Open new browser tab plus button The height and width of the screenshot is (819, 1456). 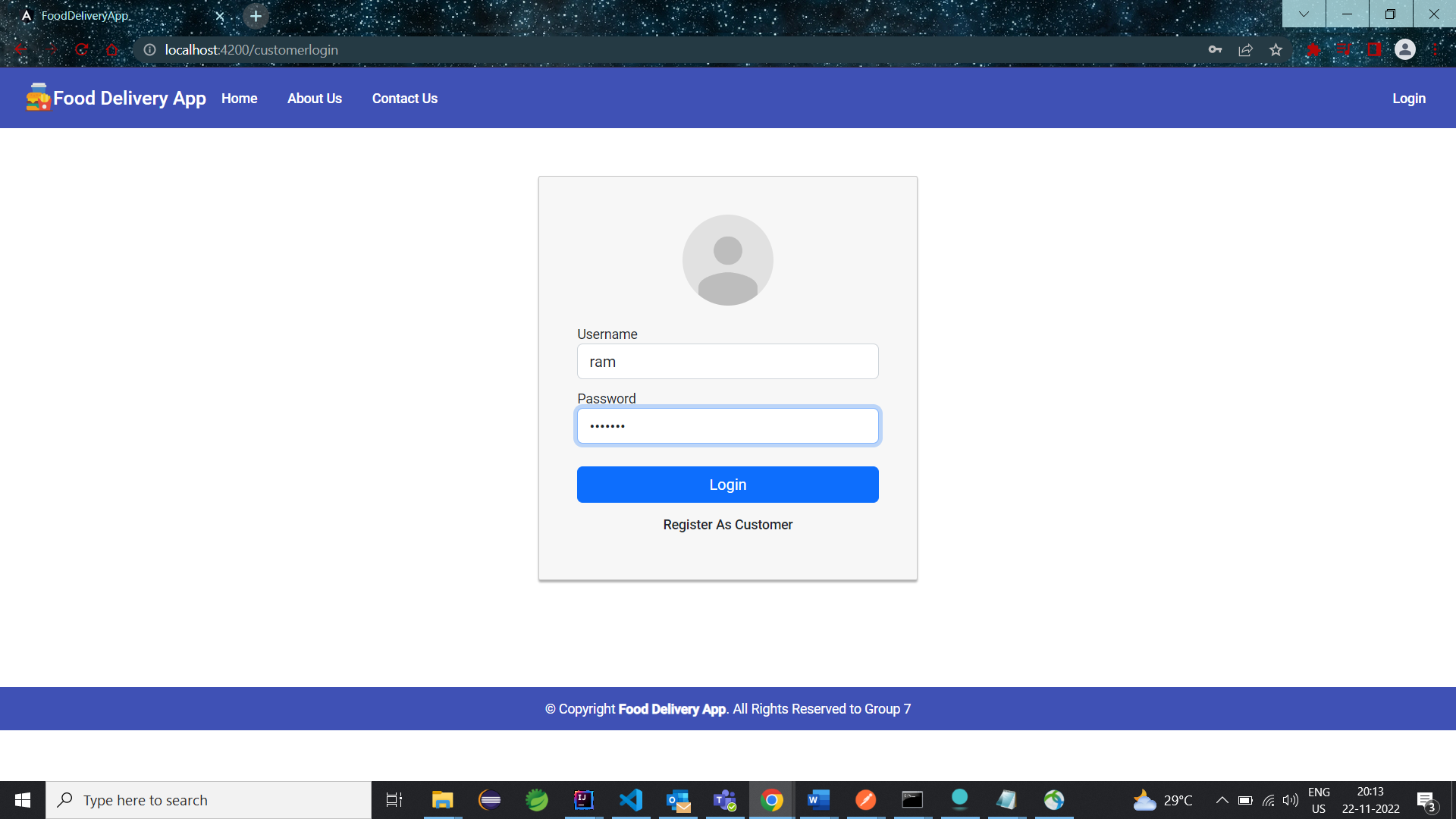(x=256, y=16)
